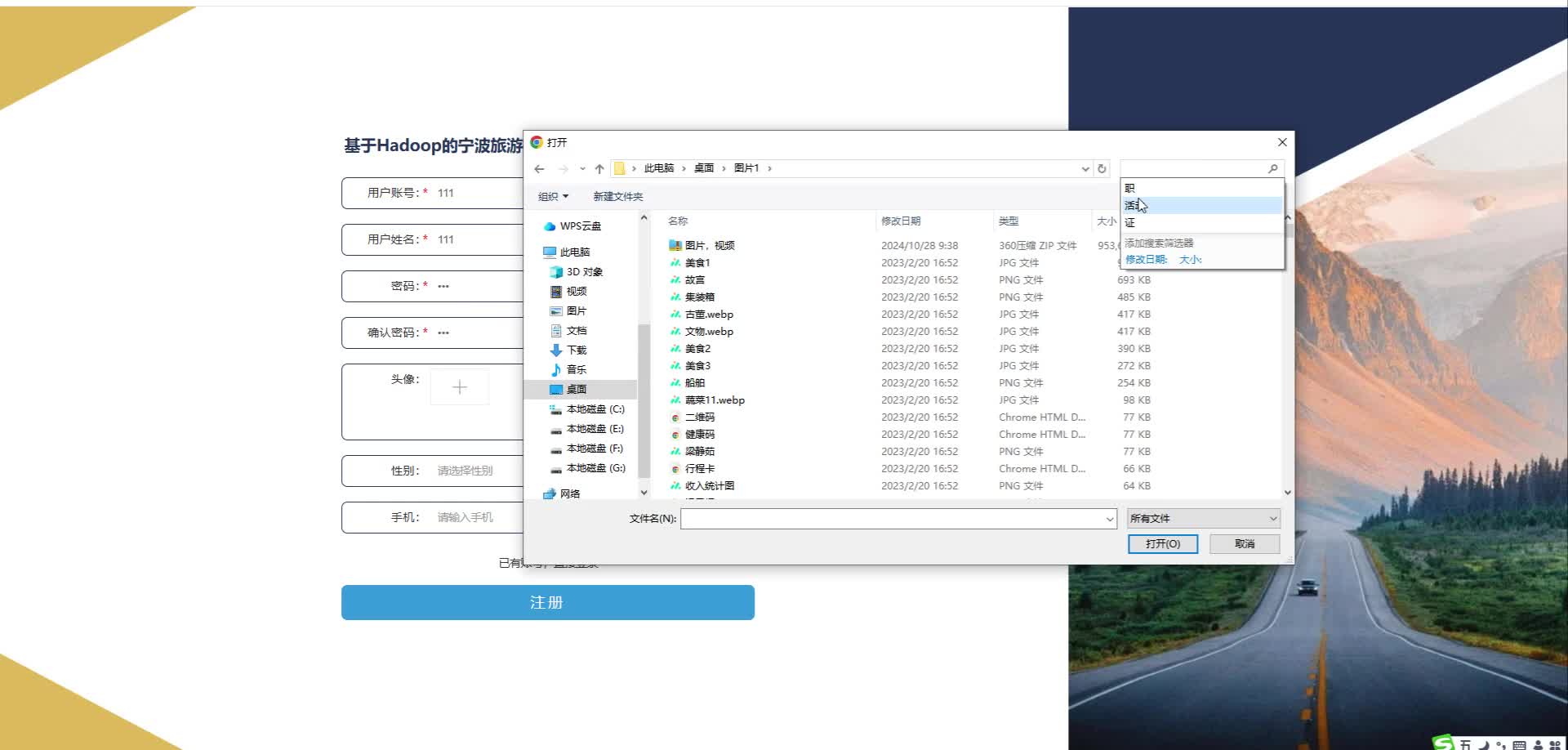Viewport: 1568px width, 750px height.
Task: Click the Sogou input method S icon
Action: (x=1444, y=742)
